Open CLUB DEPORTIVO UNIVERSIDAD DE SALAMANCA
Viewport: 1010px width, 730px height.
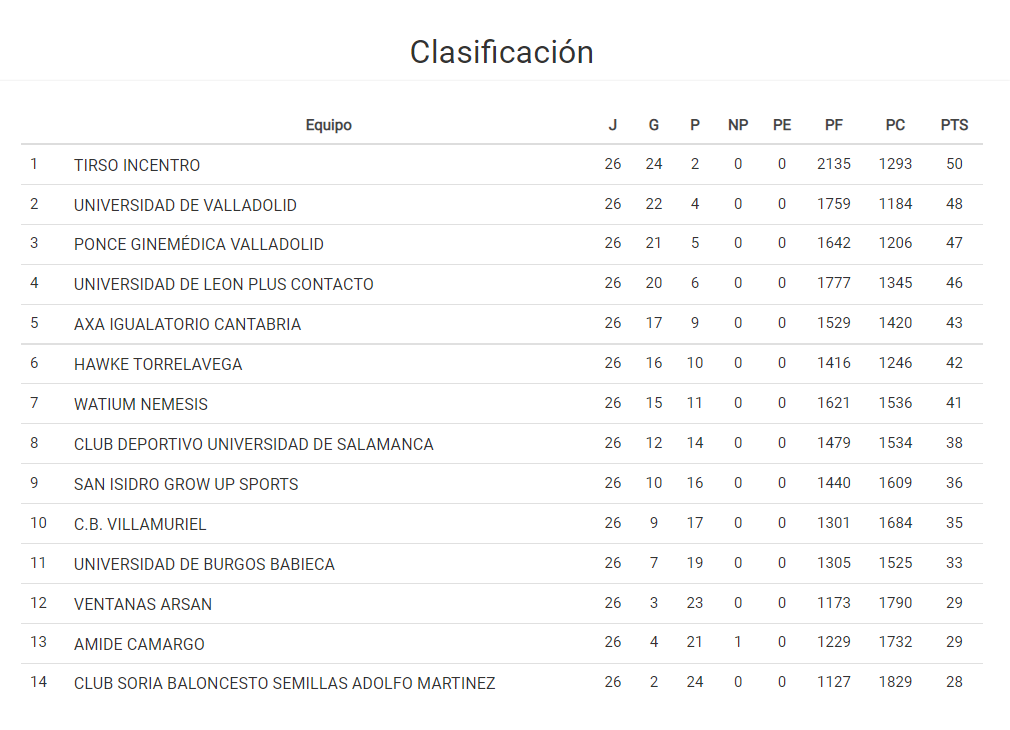click(253, 444)
